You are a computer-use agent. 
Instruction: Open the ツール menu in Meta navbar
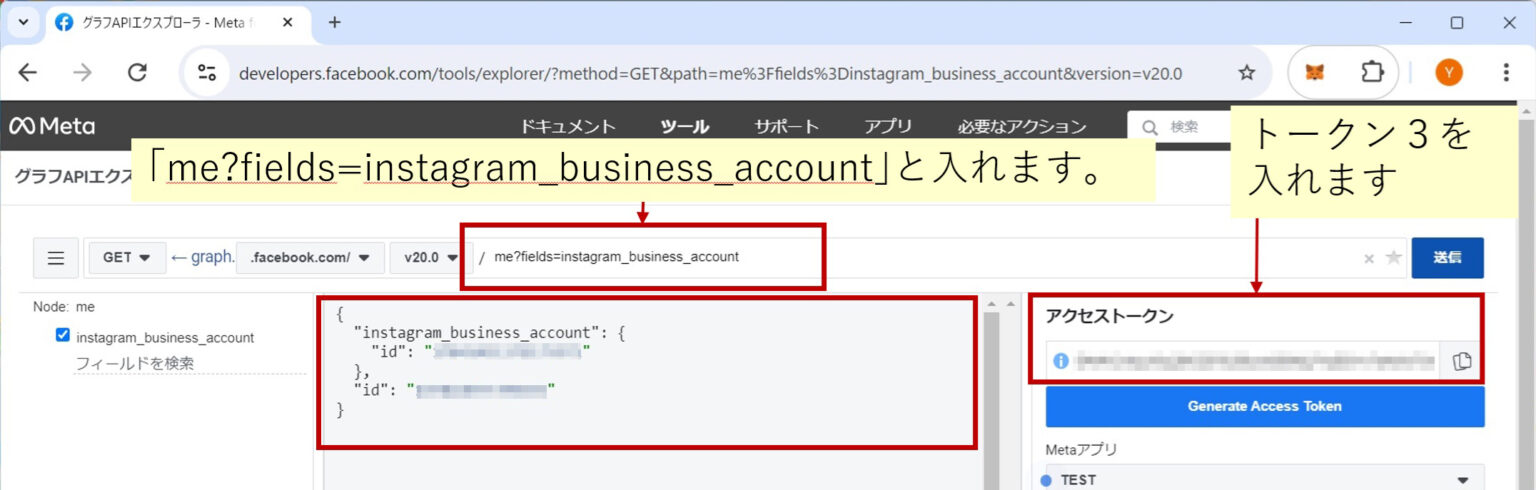(684, 127)
